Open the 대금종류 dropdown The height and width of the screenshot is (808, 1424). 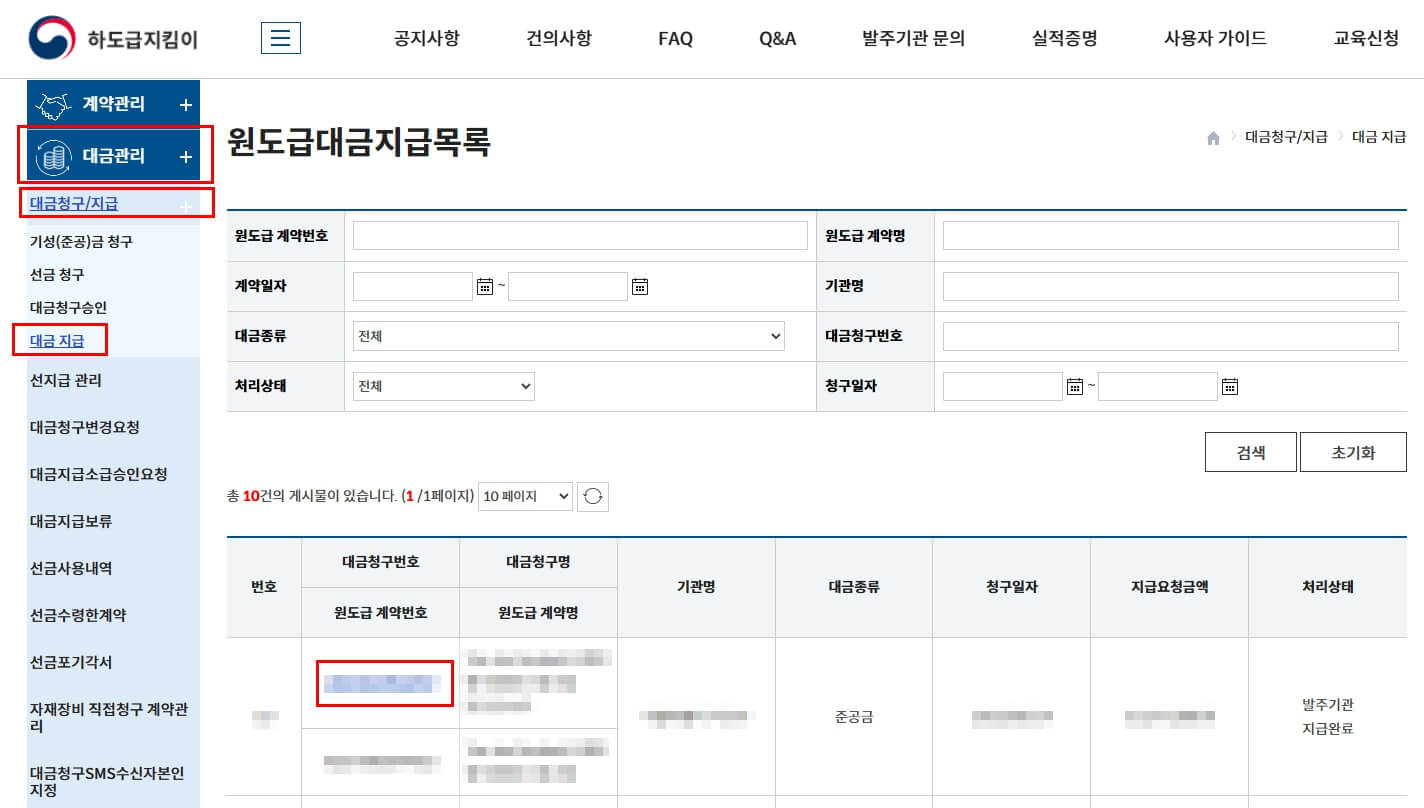(x=567, y=336)
